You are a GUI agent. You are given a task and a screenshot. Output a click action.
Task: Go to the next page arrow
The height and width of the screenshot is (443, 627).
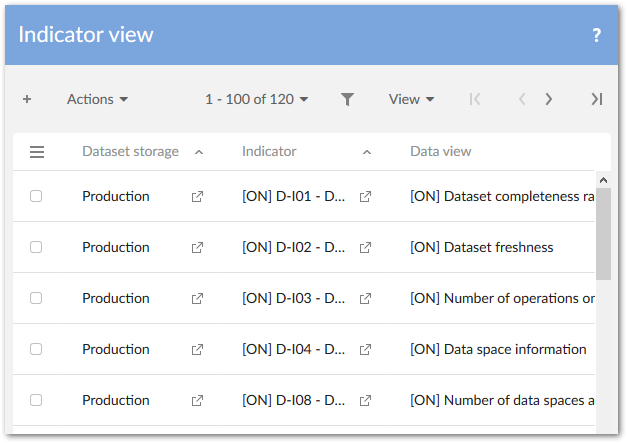coord(548,99)
